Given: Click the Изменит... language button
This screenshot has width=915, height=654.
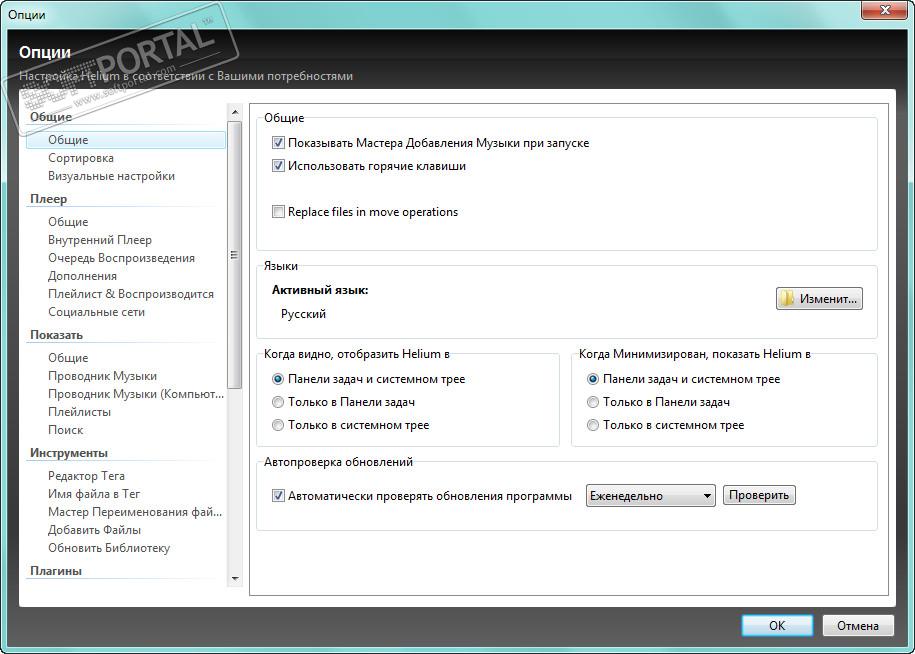Looking at the screenshot, I should (x=819, y=299).
